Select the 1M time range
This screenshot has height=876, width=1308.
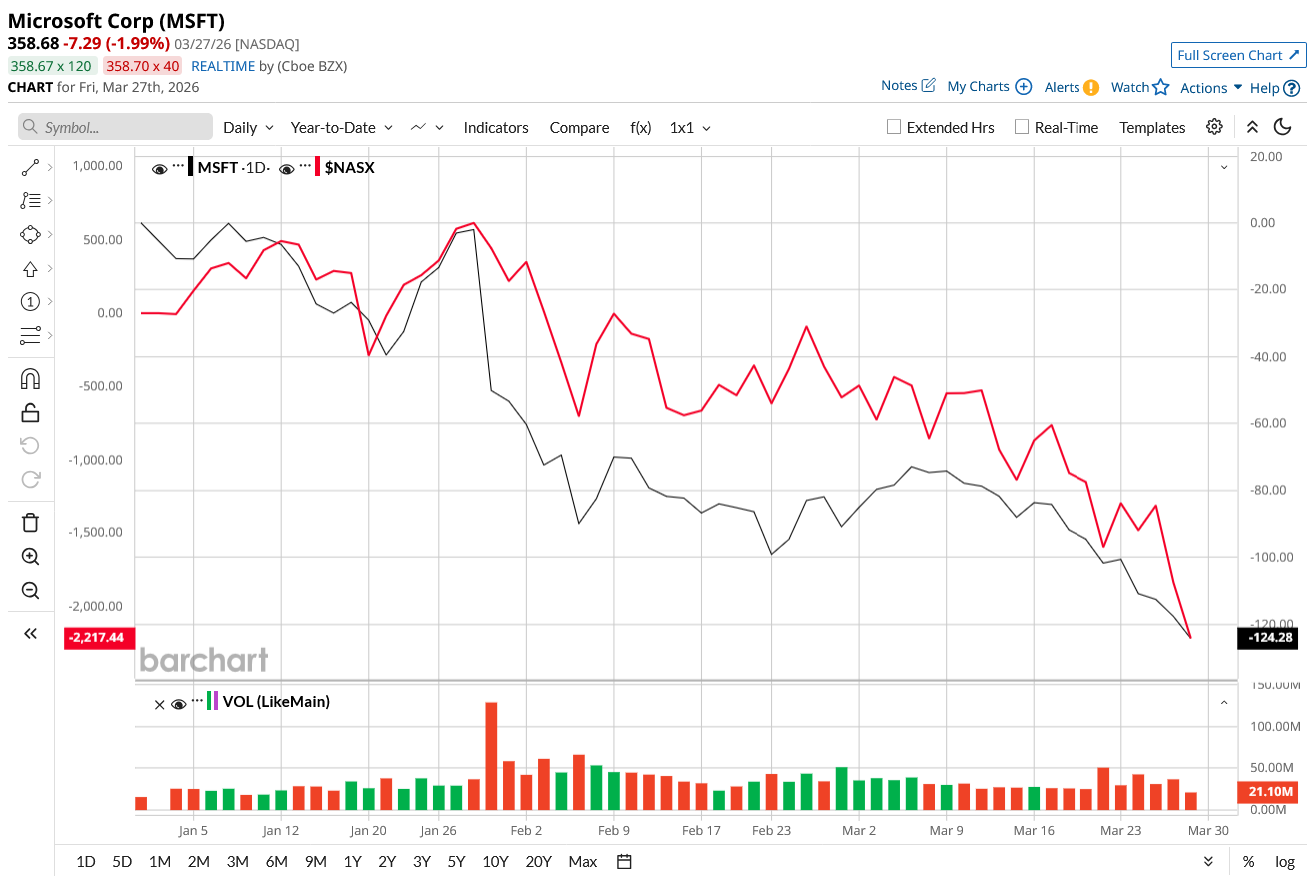click(159, 861)
